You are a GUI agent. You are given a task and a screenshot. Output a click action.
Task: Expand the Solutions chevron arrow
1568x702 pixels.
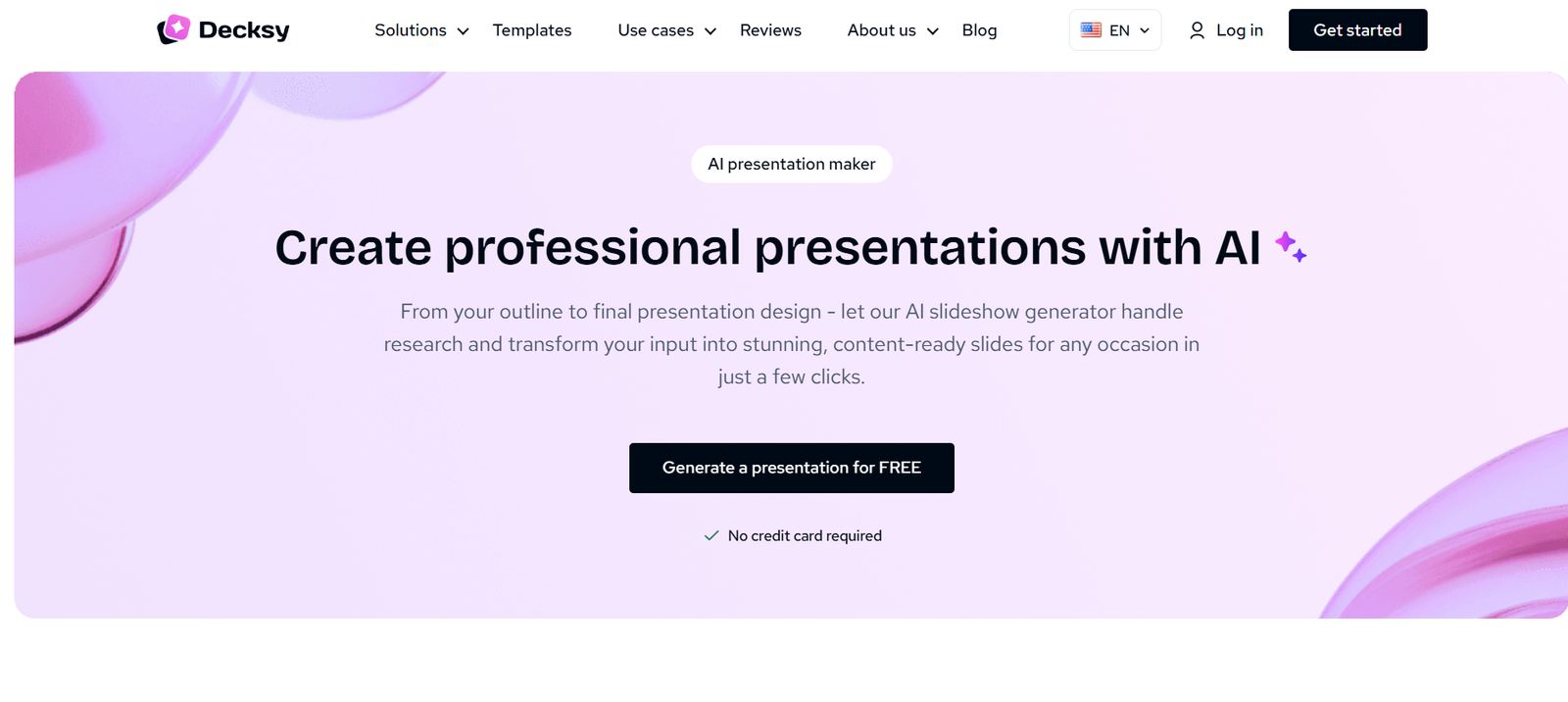(x=463, y=31)
